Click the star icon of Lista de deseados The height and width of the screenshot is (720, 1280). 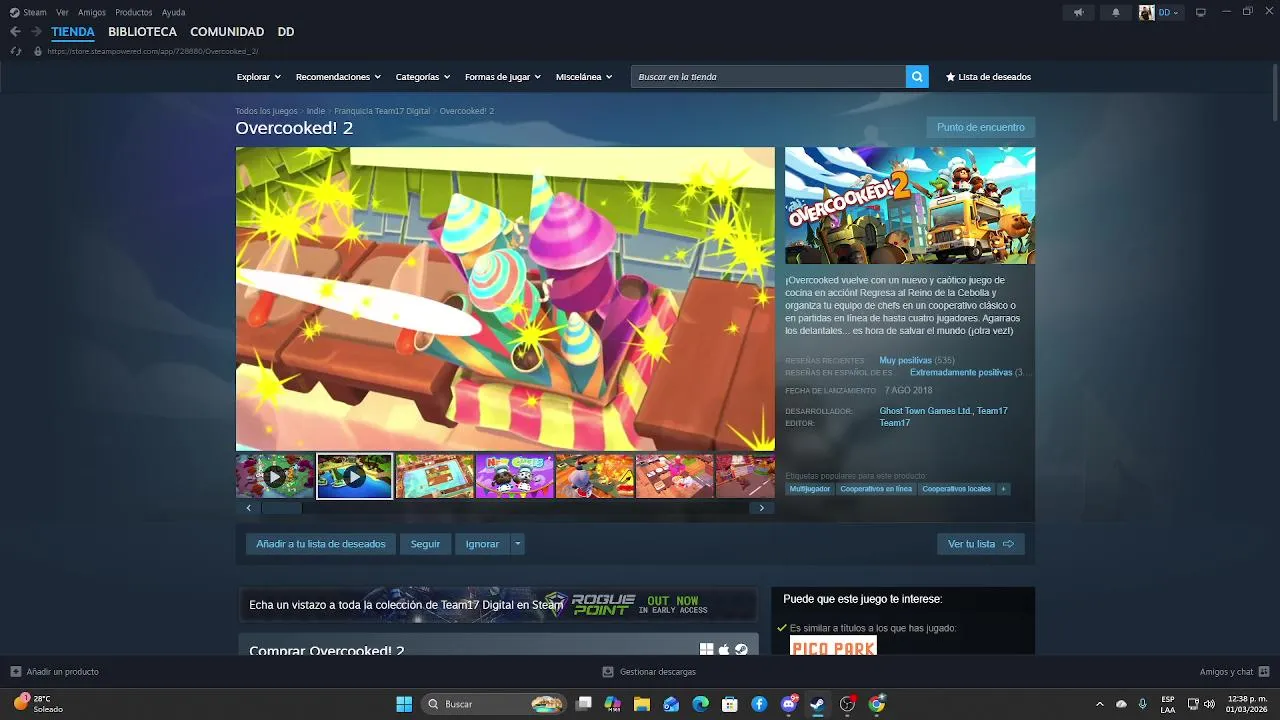(950, 77)
